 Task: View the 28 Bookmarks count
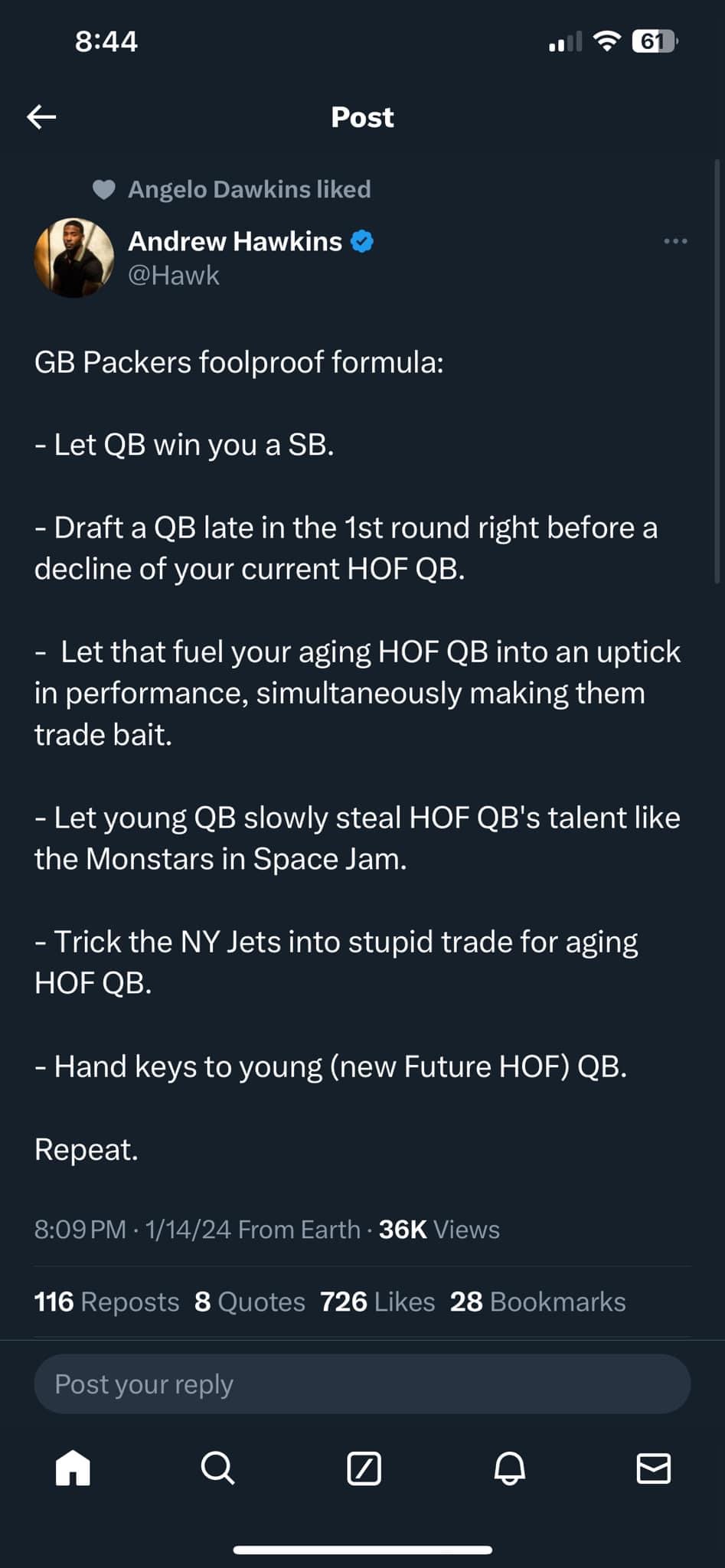537,1302
